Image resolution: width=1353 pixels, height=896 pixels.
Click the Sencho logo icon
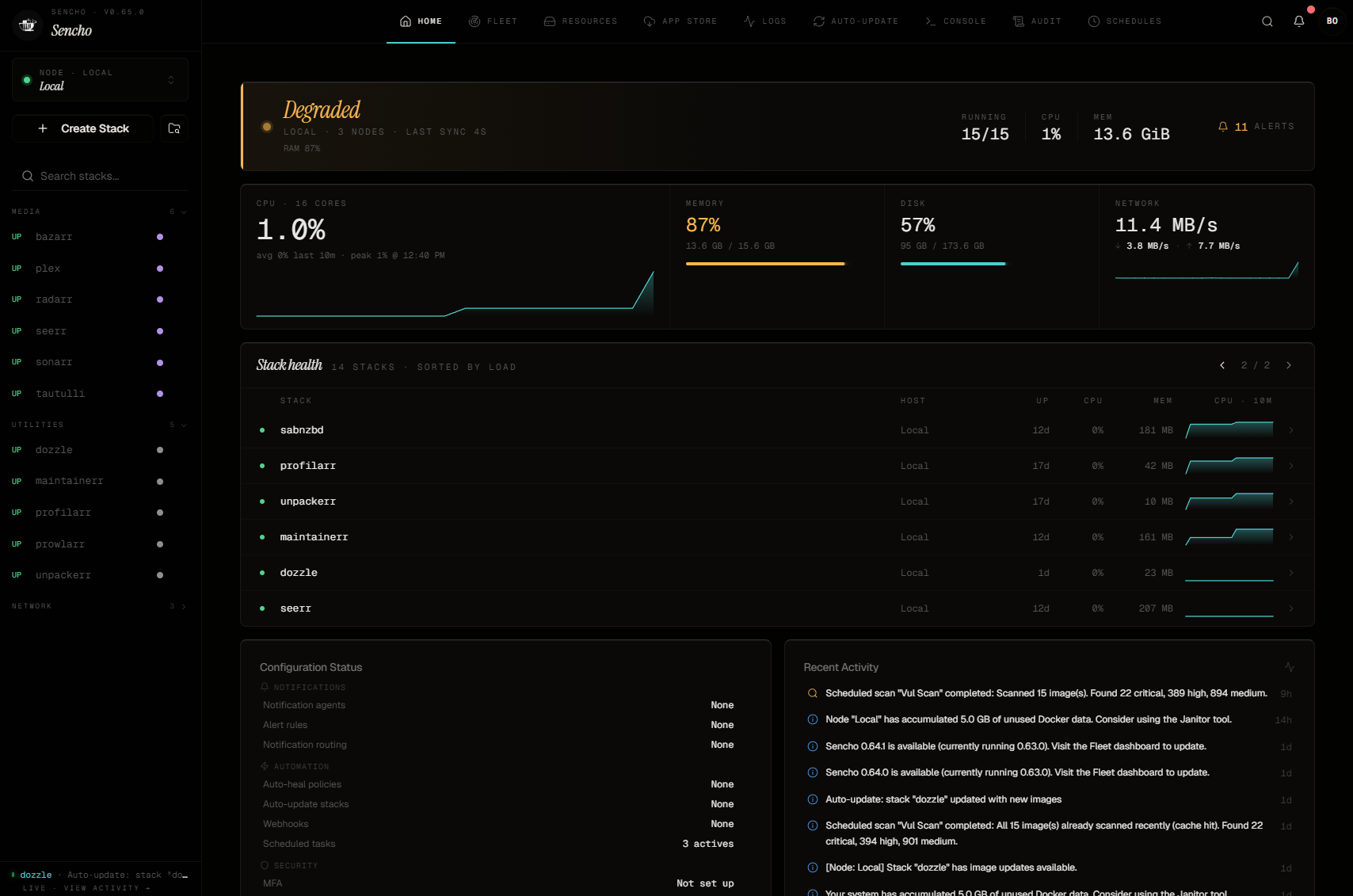(x=28, y=25)
